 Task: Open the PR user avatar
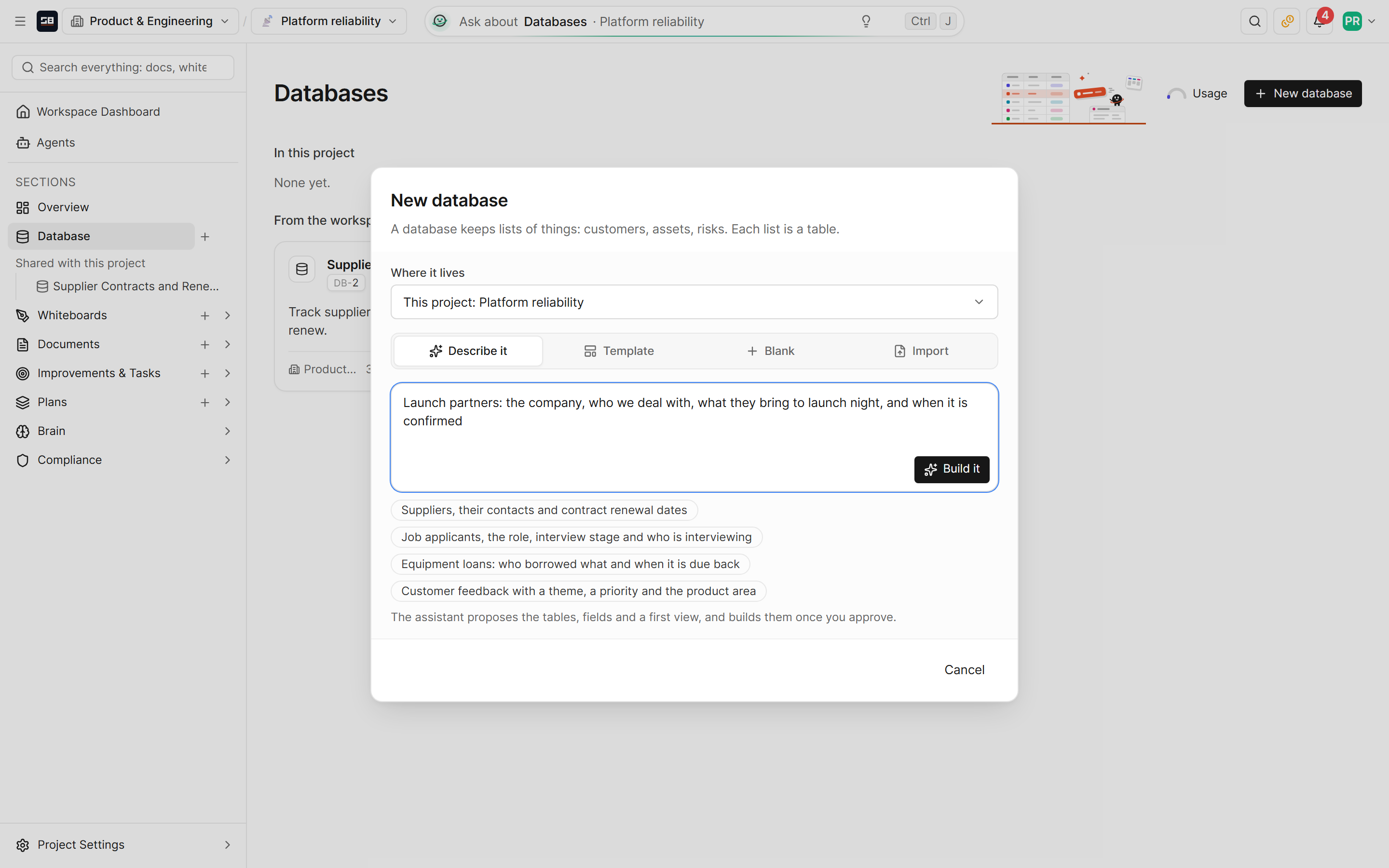pyautogui.click(x=1352, y=21)
